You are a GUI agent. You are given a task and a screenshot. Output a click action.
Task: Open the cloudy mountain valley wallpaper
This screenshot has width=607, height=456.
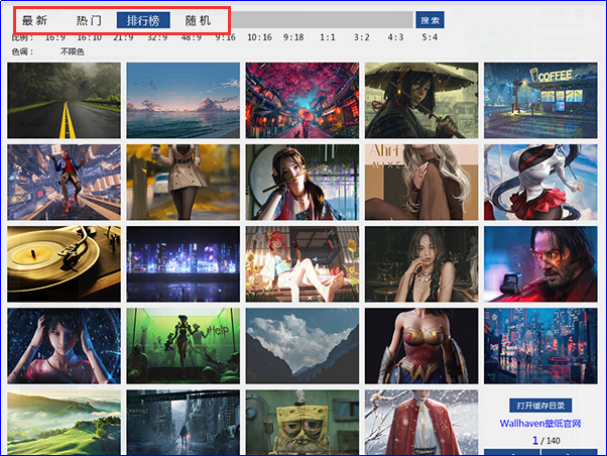coord(302,346)
